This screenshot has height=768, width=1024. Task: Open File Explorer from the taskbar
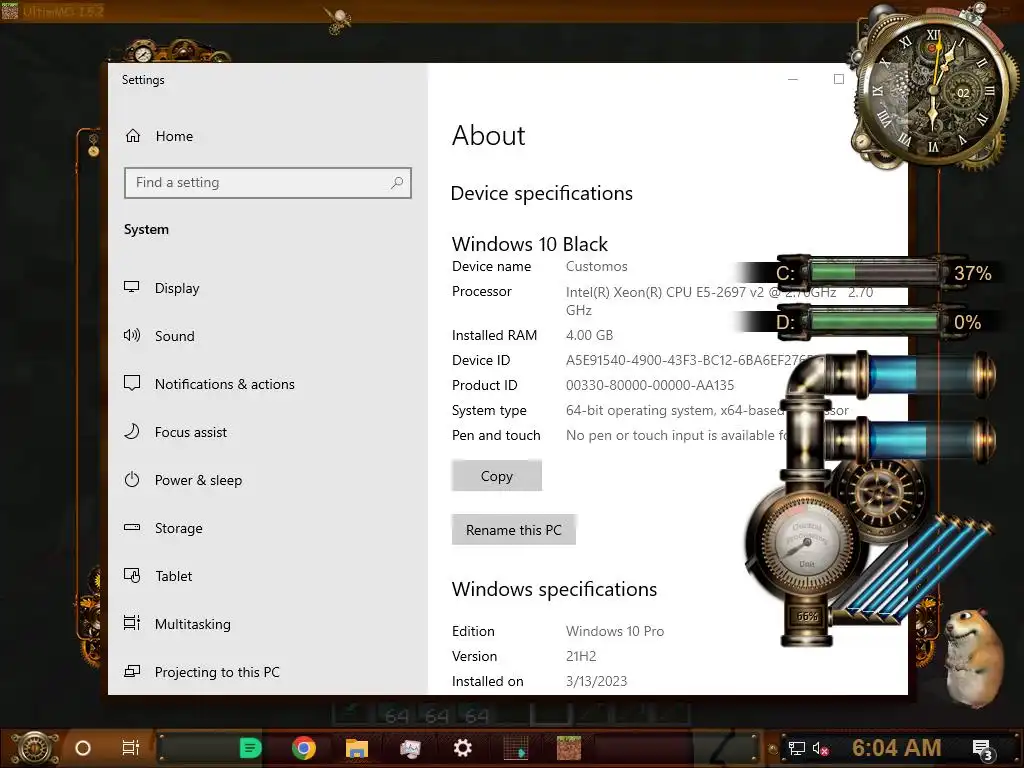pos(357,748)
